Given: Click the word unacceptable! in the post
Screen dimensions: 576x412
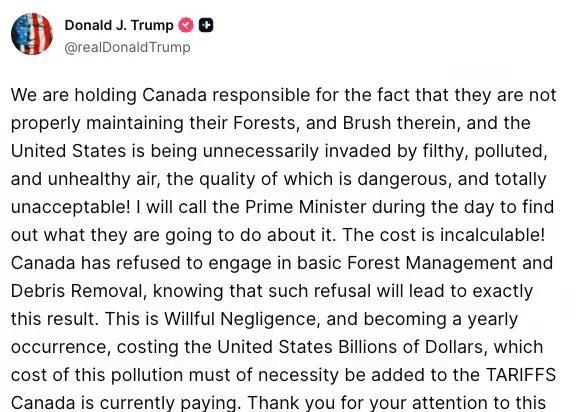Looking at the screenshot, I should tap(71, 207).
